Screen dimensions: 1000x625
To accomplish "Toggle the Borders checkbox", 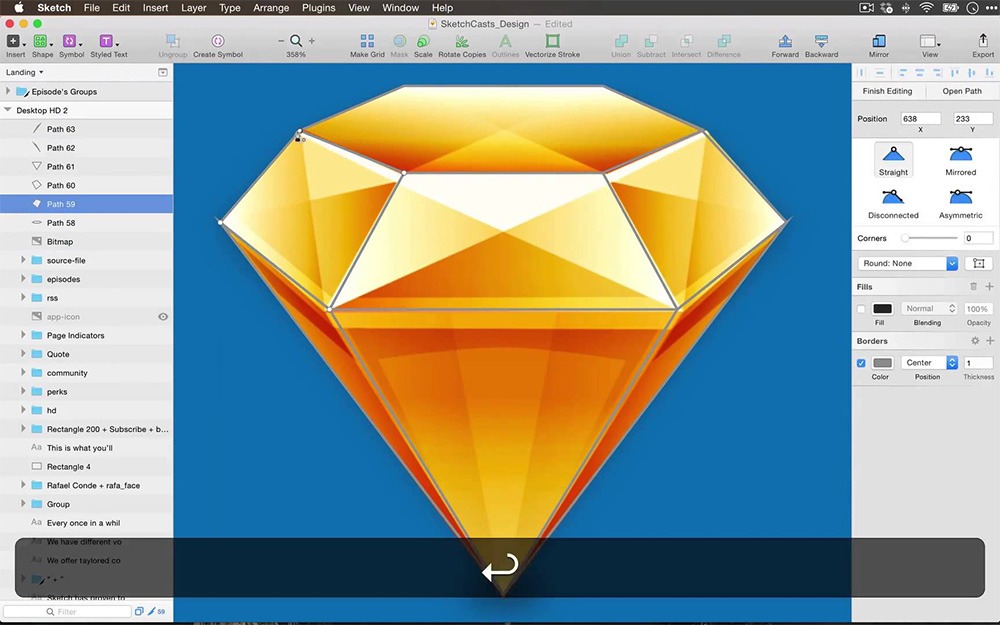I will click(x=861, y=363).
